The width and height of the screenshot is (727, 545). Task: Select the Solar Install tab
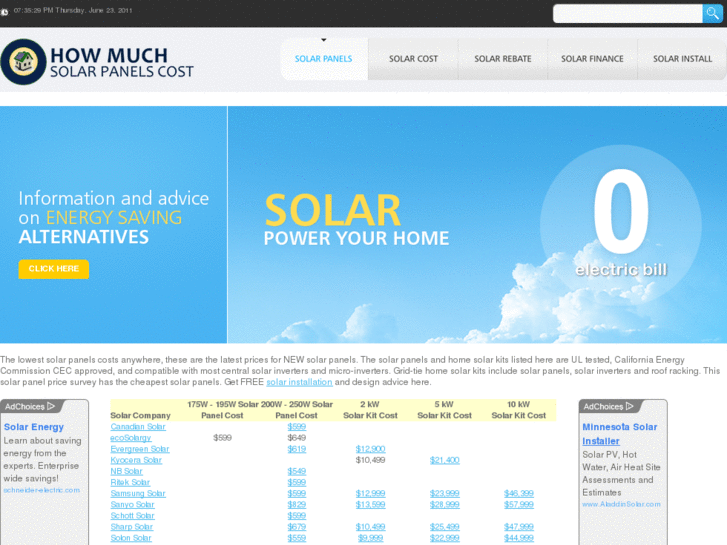pyautogui.click(x=682, y=59)
